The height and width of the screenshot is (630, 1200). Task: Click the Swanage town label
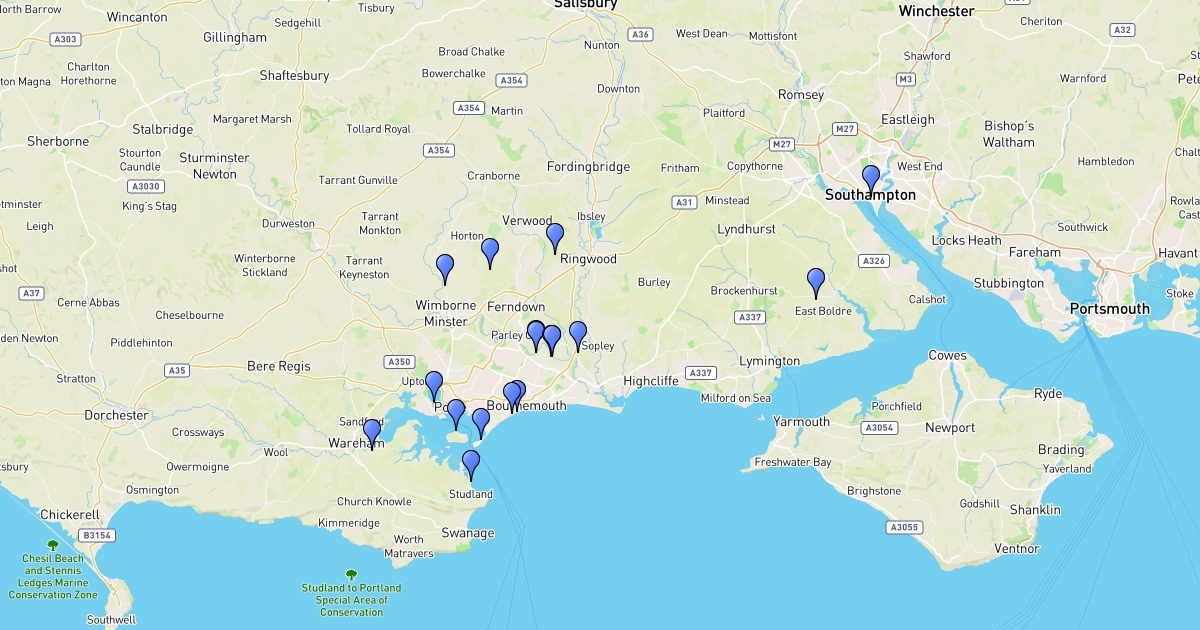pos(468,533)
